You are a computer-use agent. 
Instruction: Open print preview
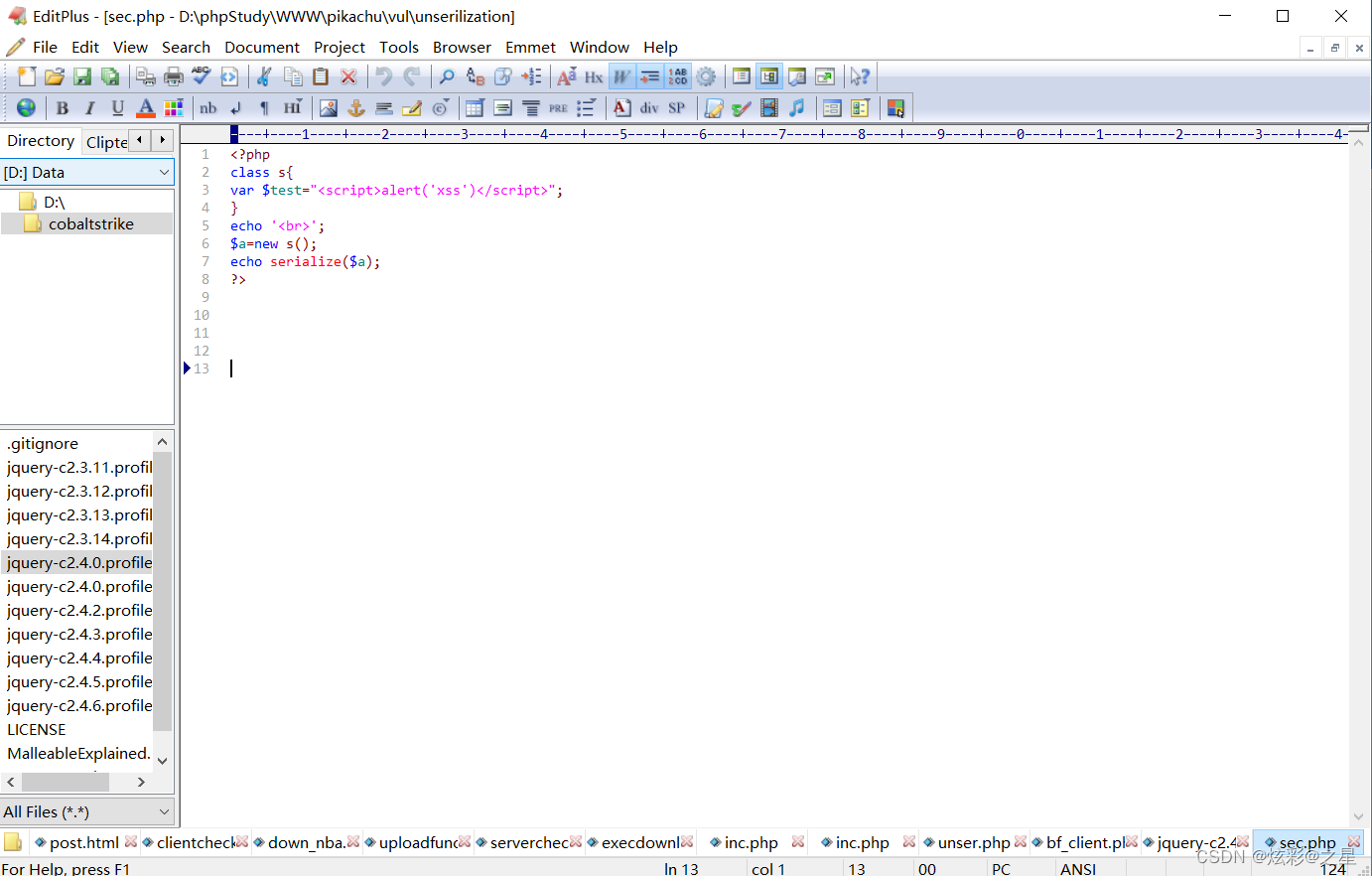pyautogui.click(x=146, y=76)
